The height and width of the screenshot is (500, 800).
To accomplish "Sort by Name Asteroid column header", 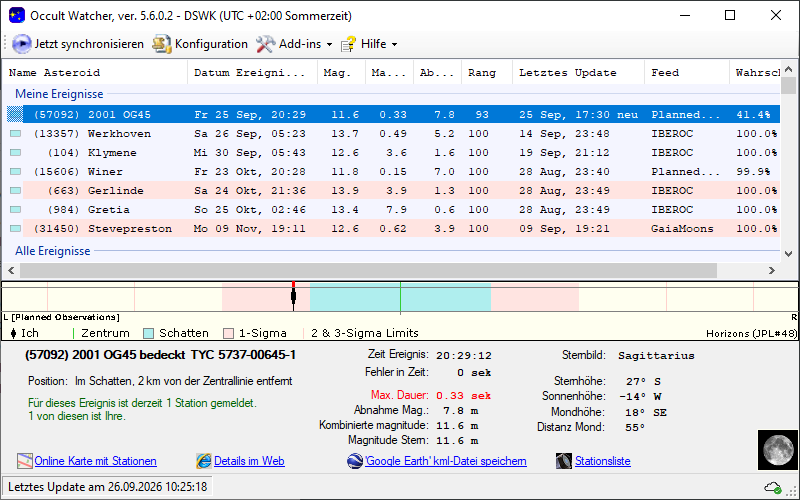I will [95, 72].
